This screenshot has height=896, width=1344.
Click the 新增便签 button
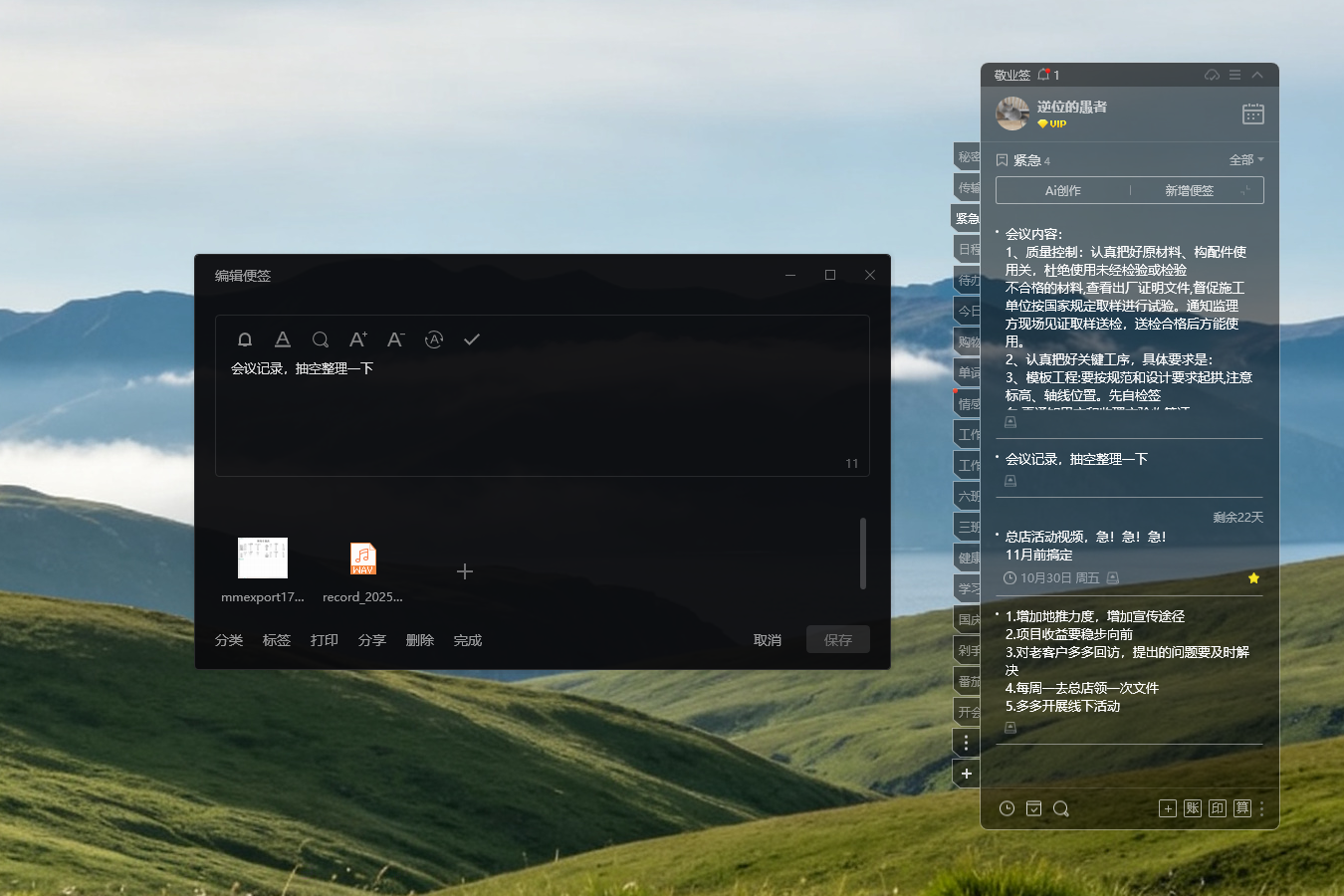1190,190
